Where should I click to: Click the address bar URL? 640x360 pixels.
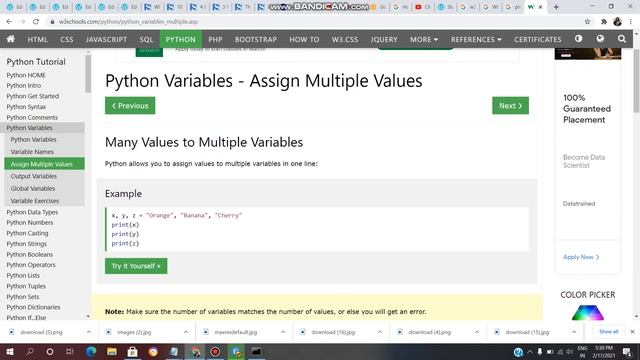pyautogui.click(x=128, y=22)
